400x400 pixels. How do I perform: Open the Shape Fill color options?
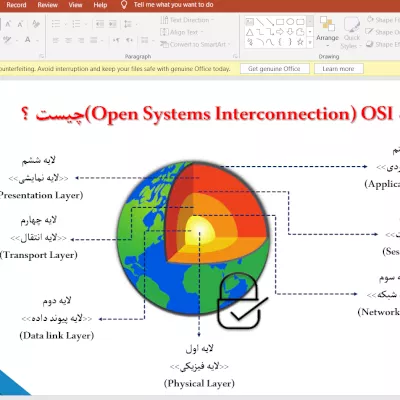coord(383,20)
